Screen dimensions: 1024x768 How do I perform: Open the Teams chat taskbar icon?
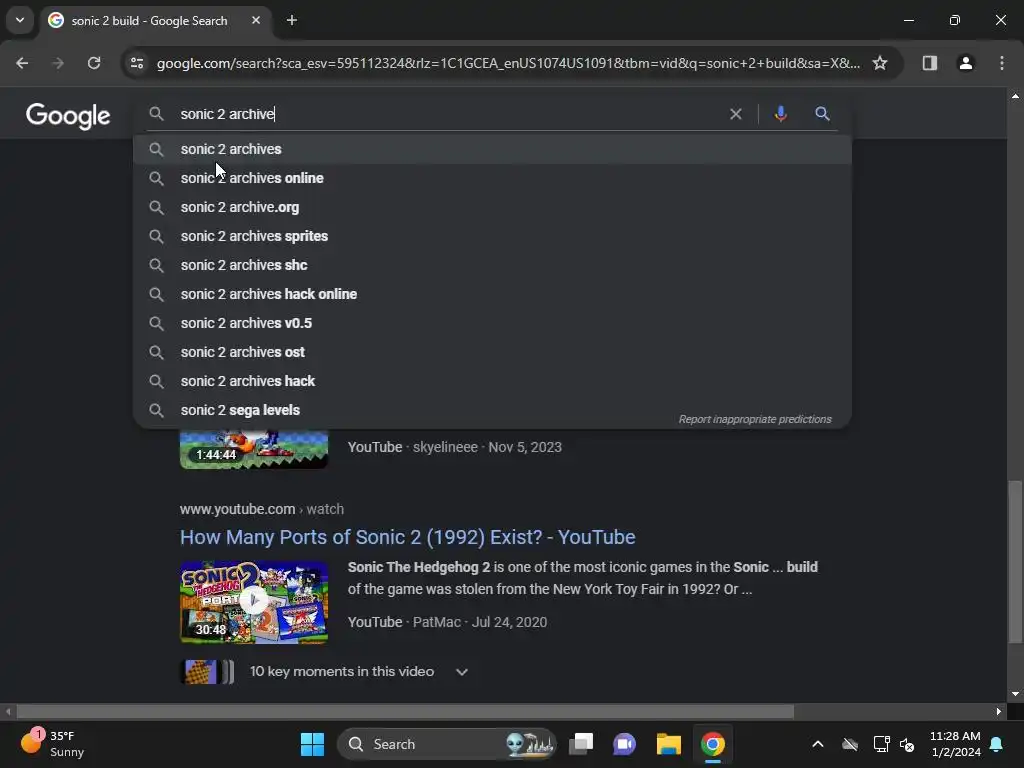(624, 744)
